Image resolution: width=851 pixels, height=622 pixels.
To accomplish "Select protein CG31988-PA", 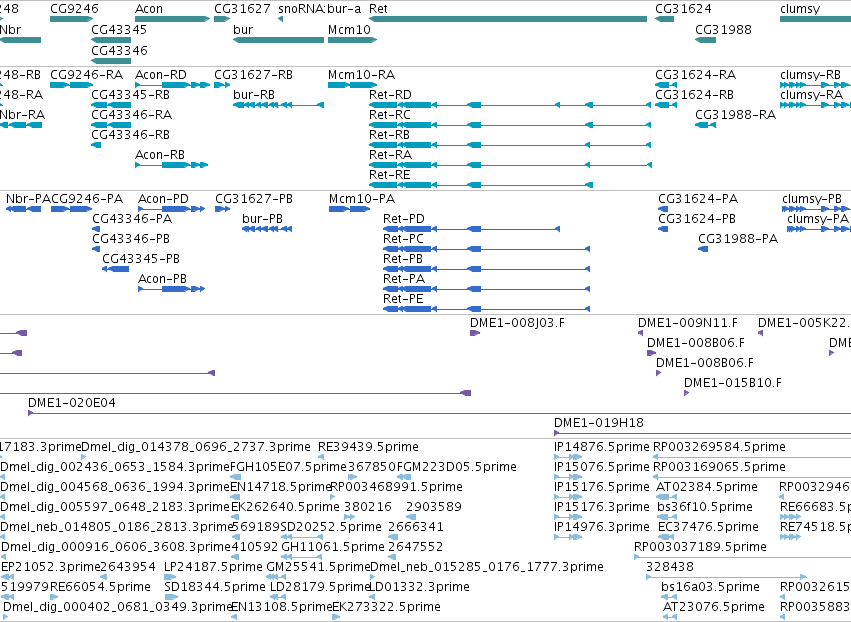I will pos(738,239).
